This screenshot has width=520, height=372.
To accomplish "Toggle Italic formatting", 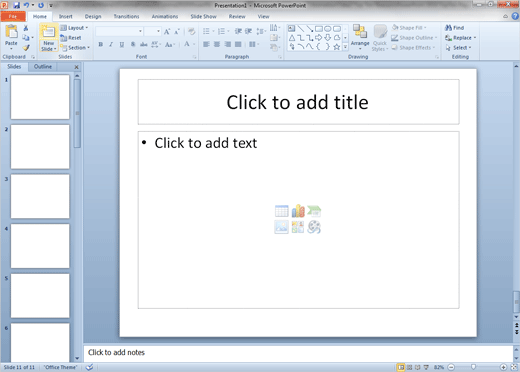I will (x=111, y=44).
